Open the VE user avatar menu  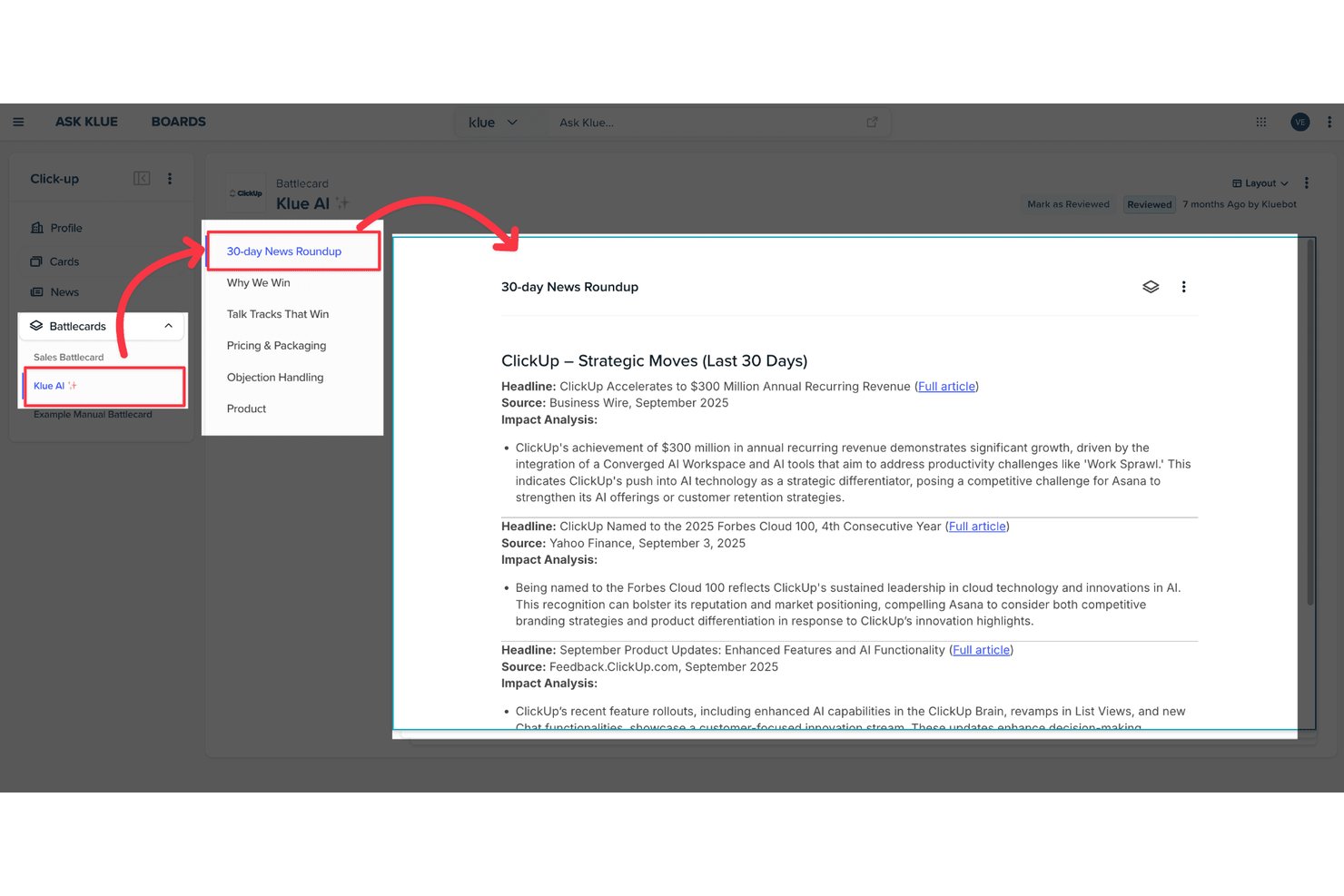(1300, 122)
